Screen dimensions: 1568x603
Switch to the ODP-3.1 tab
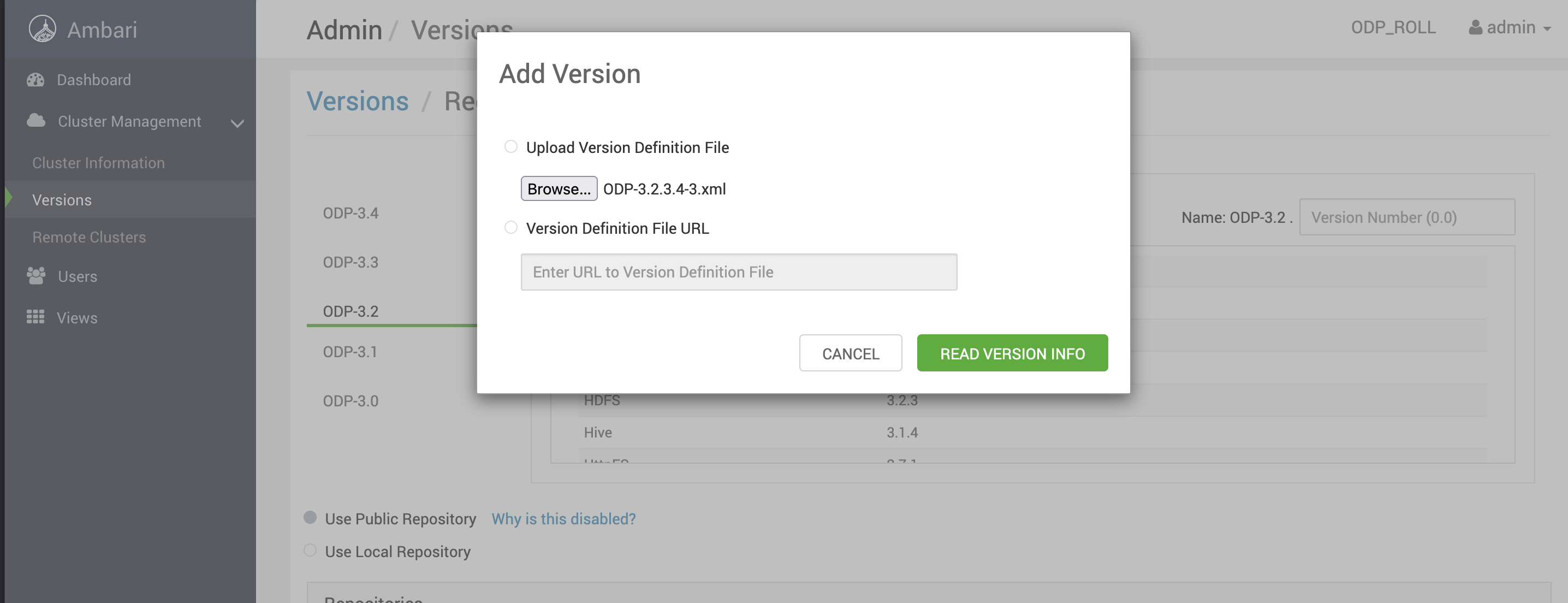tap(350, 351)
